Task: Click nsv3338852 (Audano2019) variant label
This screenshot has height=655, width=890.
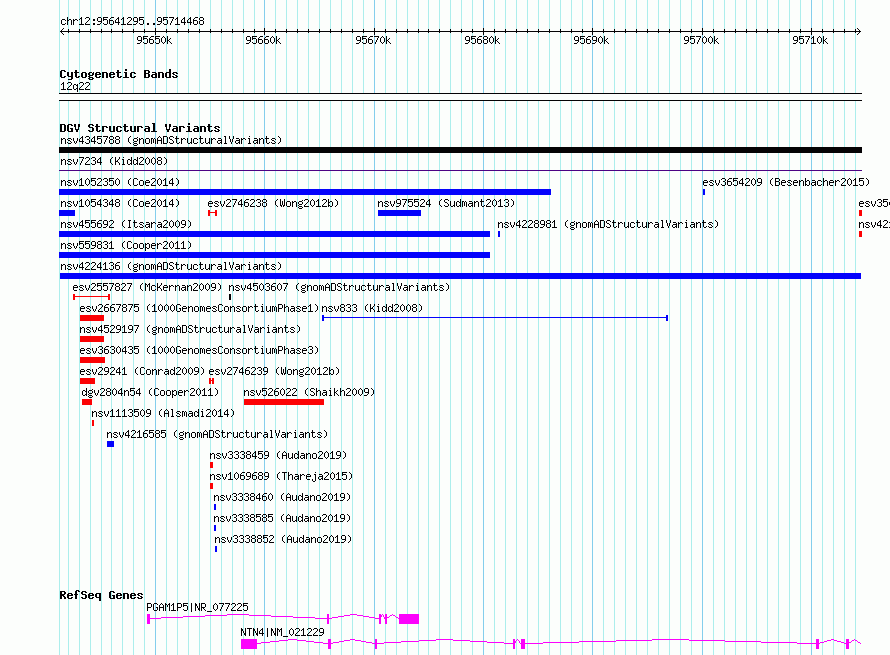Action: pyautogui.click(x=283, y=539)
